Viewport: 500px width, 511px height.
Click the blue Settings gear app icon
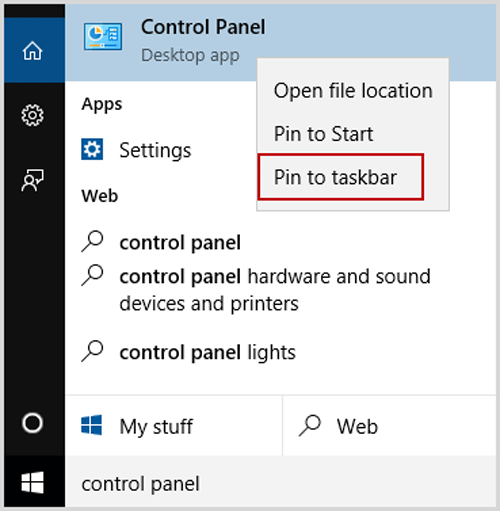tap(92, 149)
